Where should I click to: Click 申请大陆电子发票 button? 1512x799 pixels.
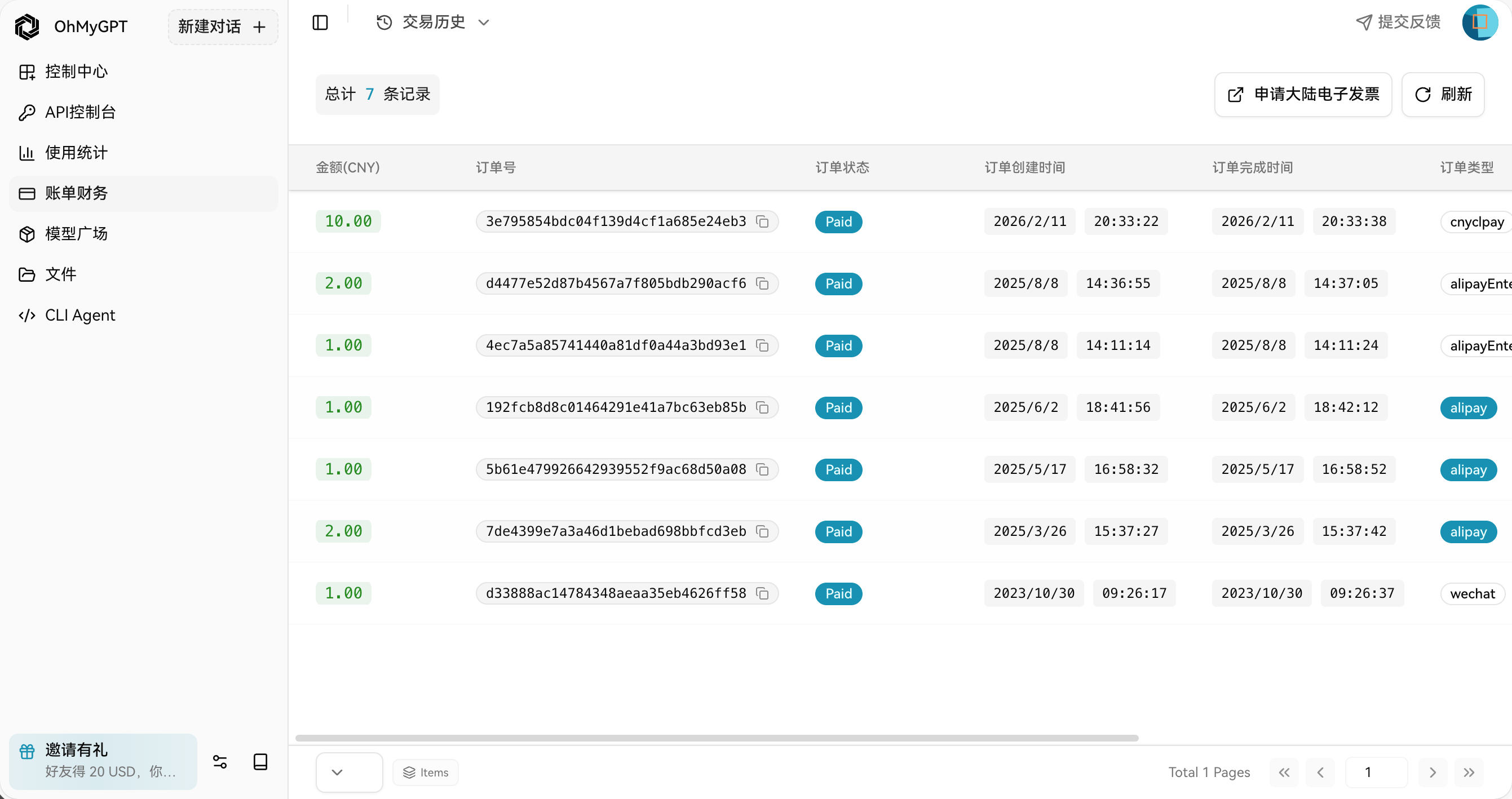(1302, 95)
